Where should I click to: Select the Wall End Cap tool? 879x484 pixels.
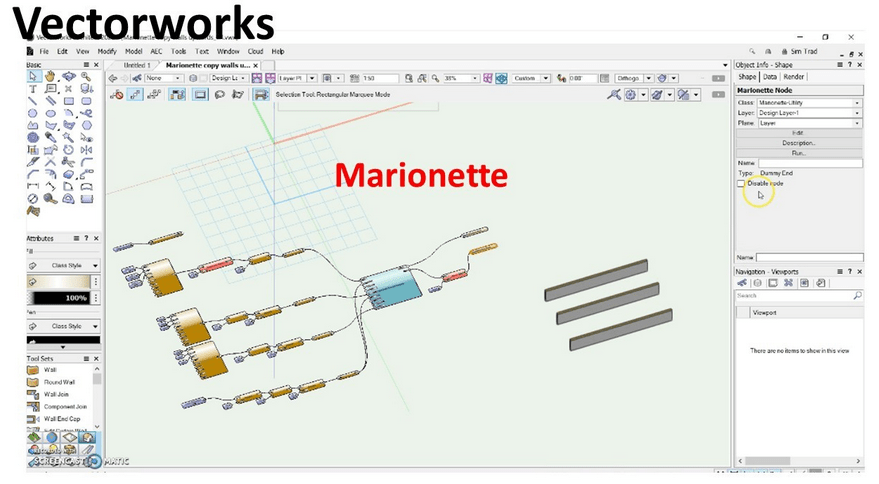point(60,418)
